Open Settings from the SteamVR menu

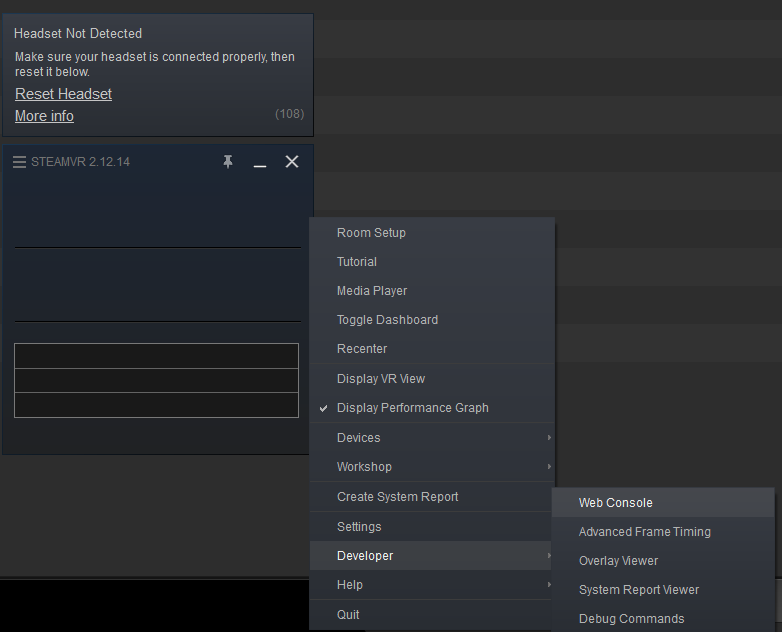coord(432,526)
